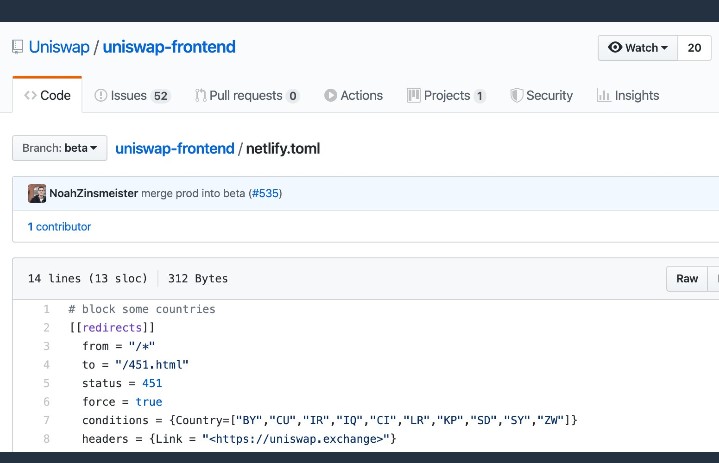Click uniswap-frontend in the file breadcrumb

coord(175,149)
